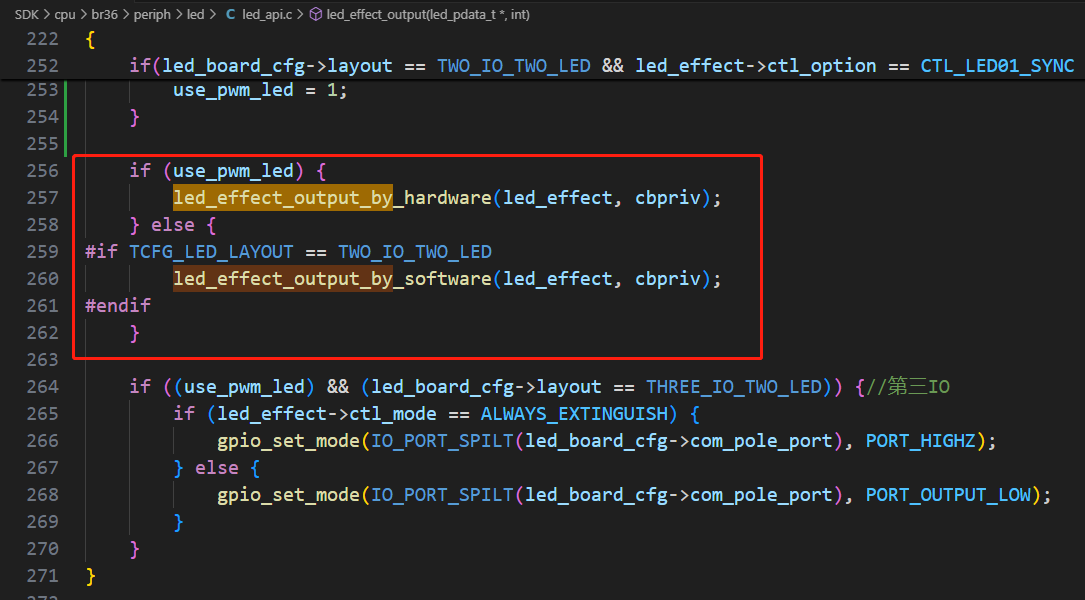
Task: Click com_pole_port on line 268
Action: pos(762,495)
